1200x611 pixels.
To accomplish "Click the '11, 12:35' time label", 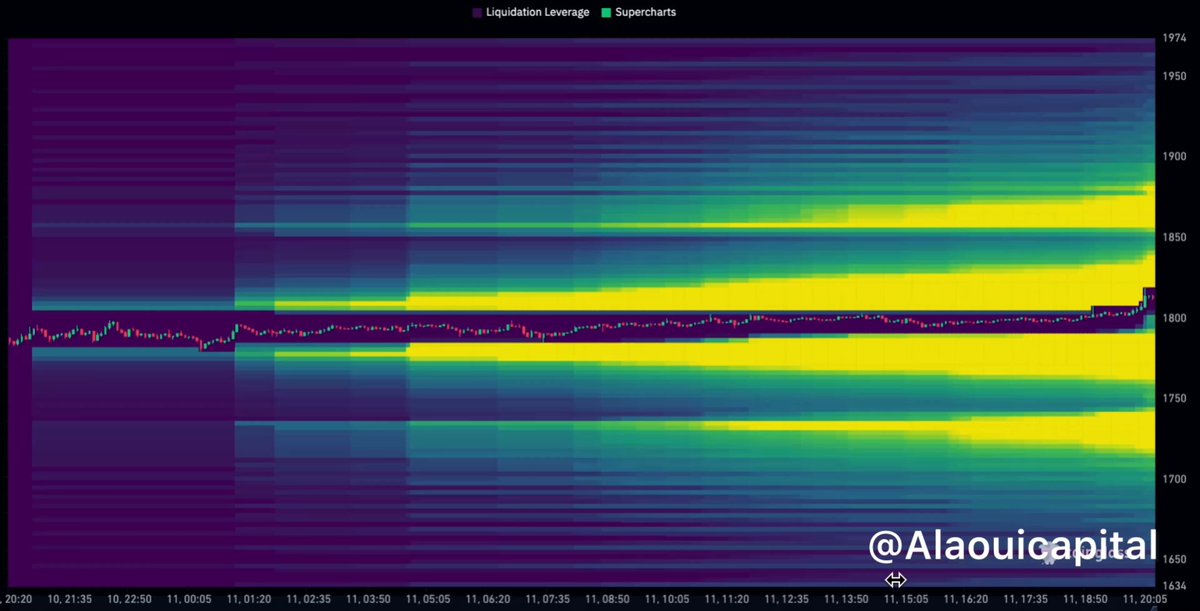I will (786, 599).
